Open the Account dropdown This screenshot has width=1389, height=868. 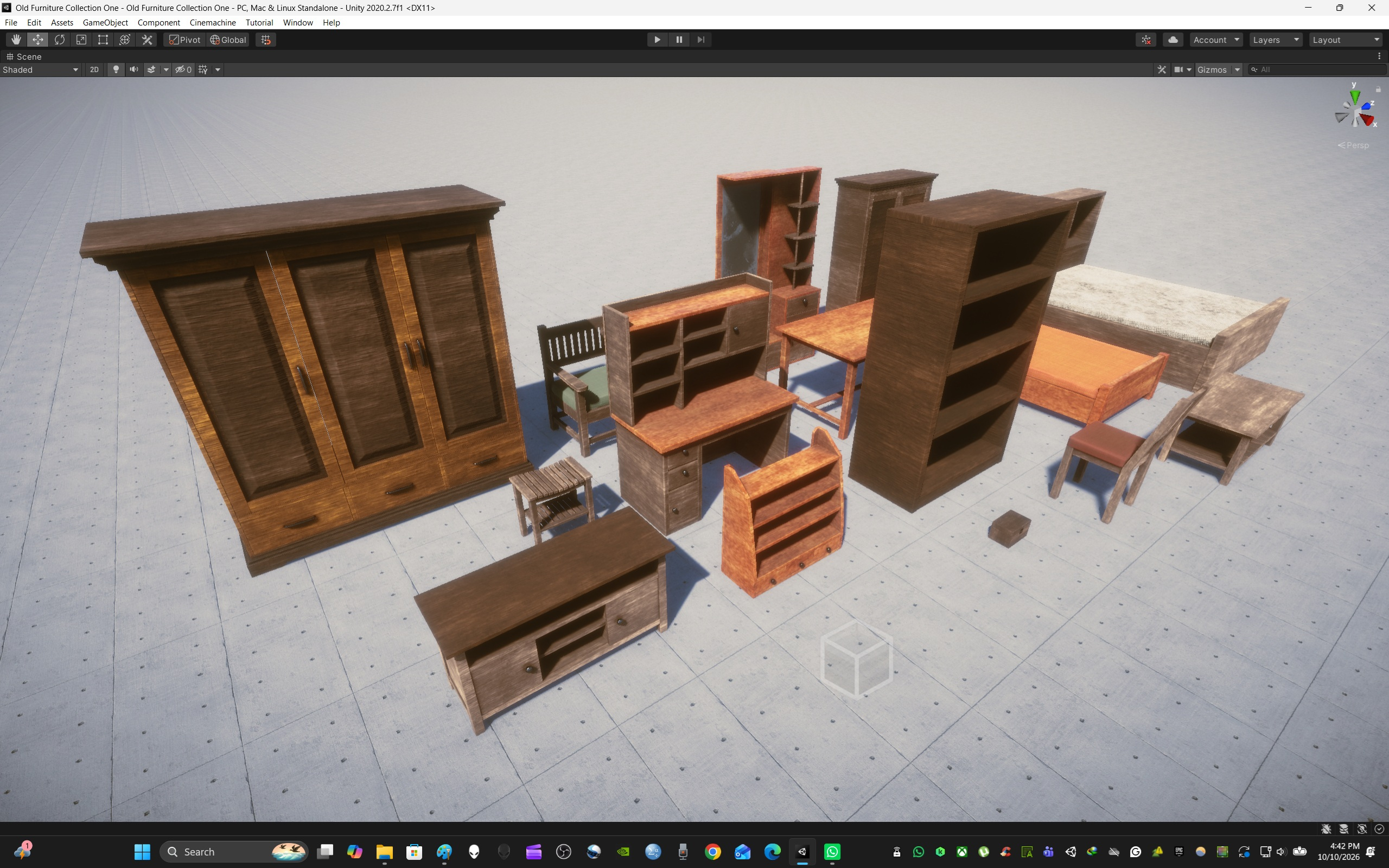(x=1216, y=40)
